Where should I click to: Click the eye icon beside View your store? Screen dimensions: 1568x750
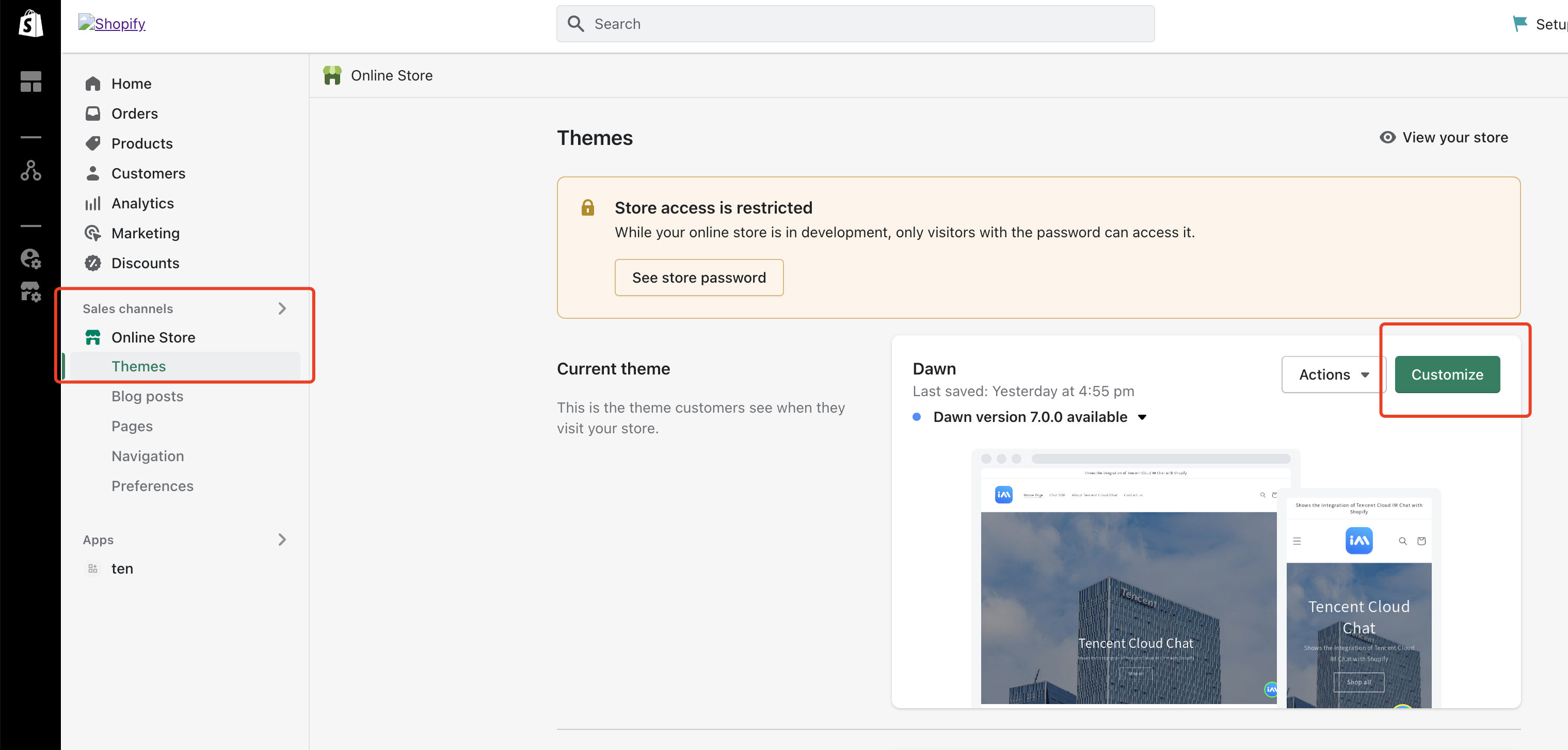pyautogui.click(x=1387, y=137)
